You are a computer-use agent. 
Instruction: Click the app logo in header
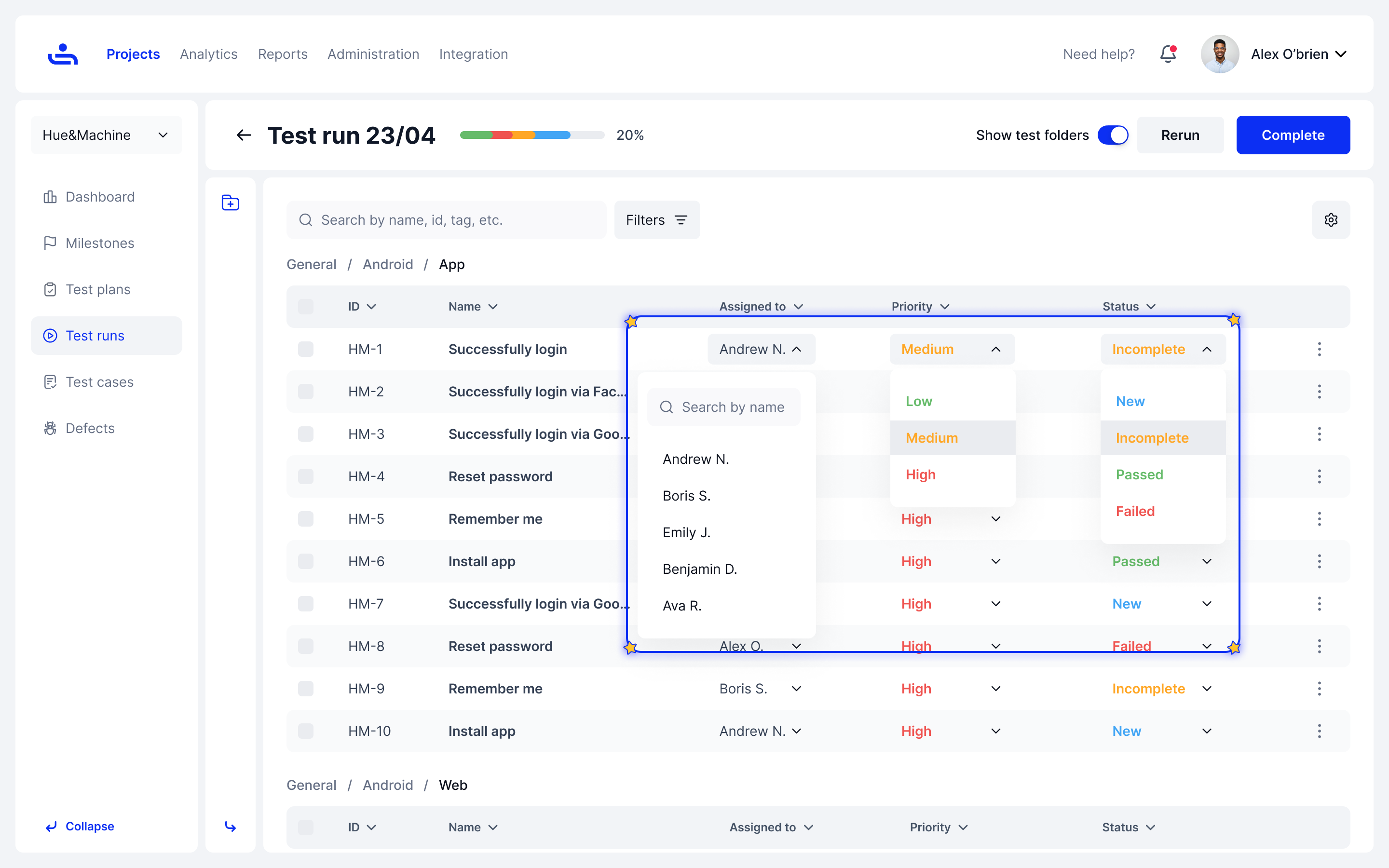coord(63,54)
